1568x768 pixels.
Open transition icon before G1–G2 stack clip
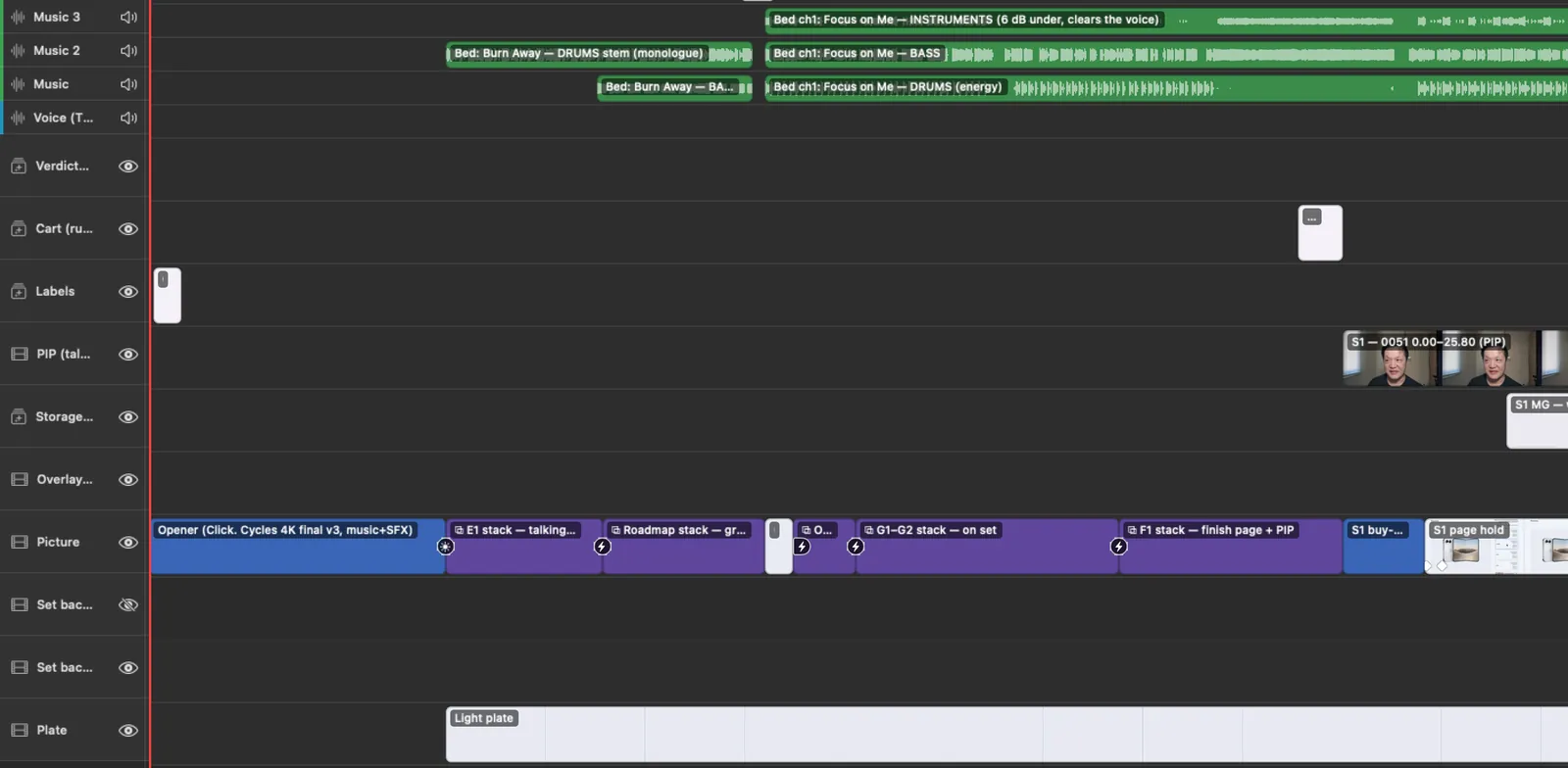[856, 547]
